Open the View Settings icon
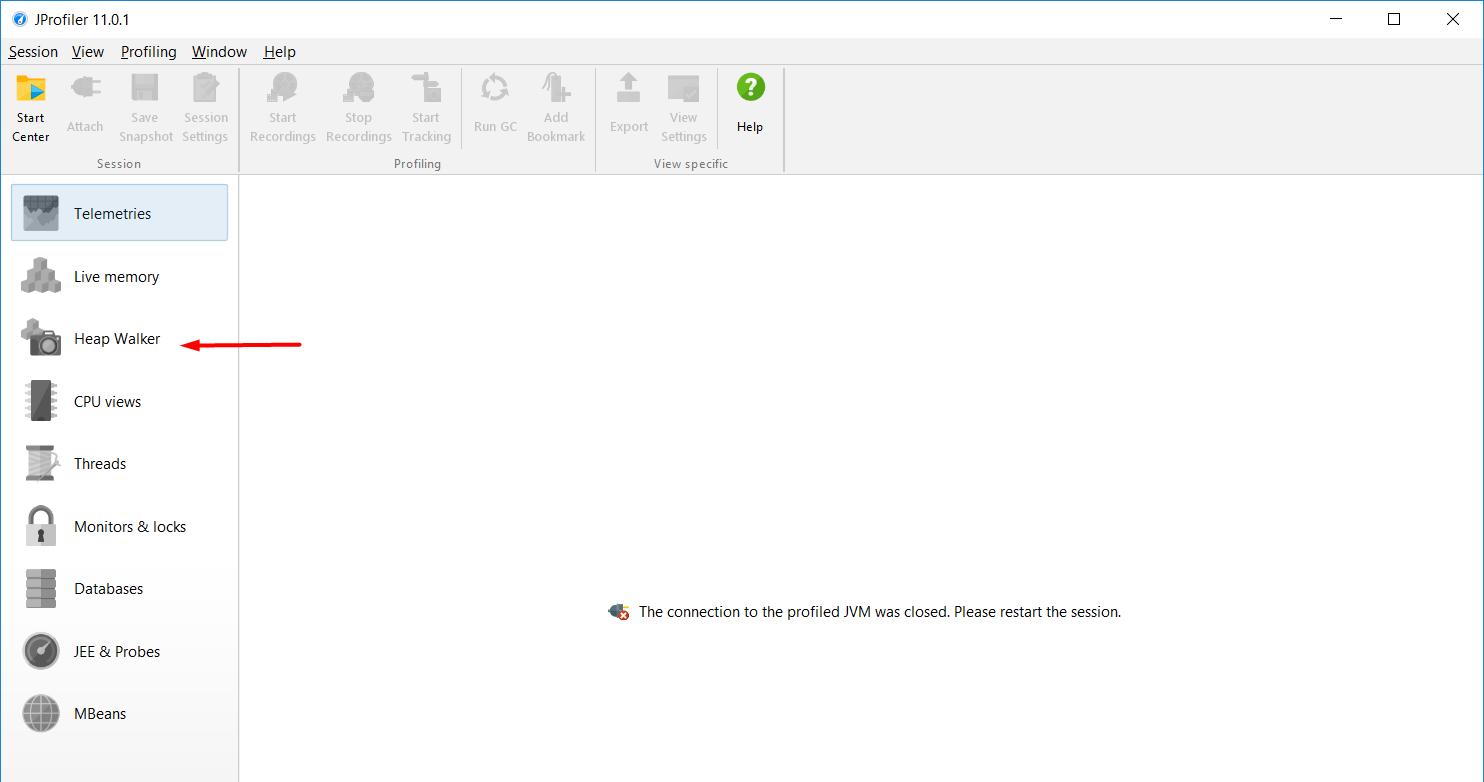Screen dimensions: 1484x782 [x=684, y=88]
